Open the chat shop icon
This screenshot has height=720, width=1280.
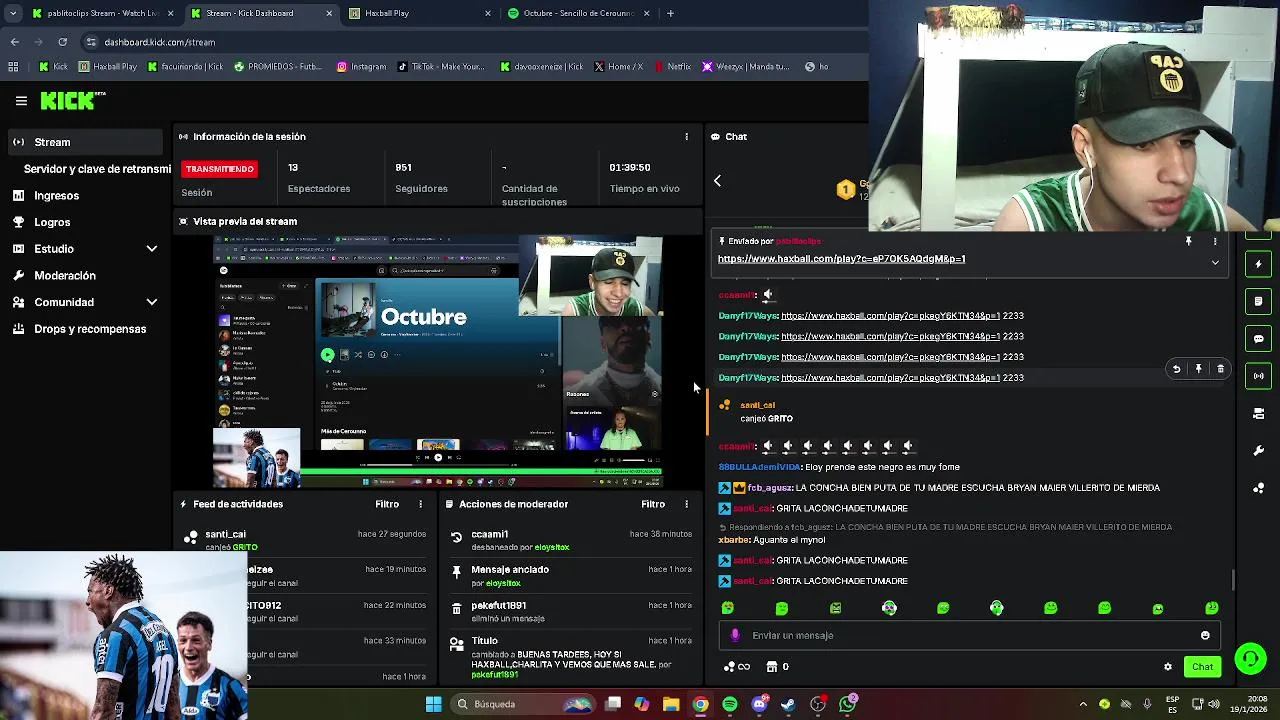(771, 667)
